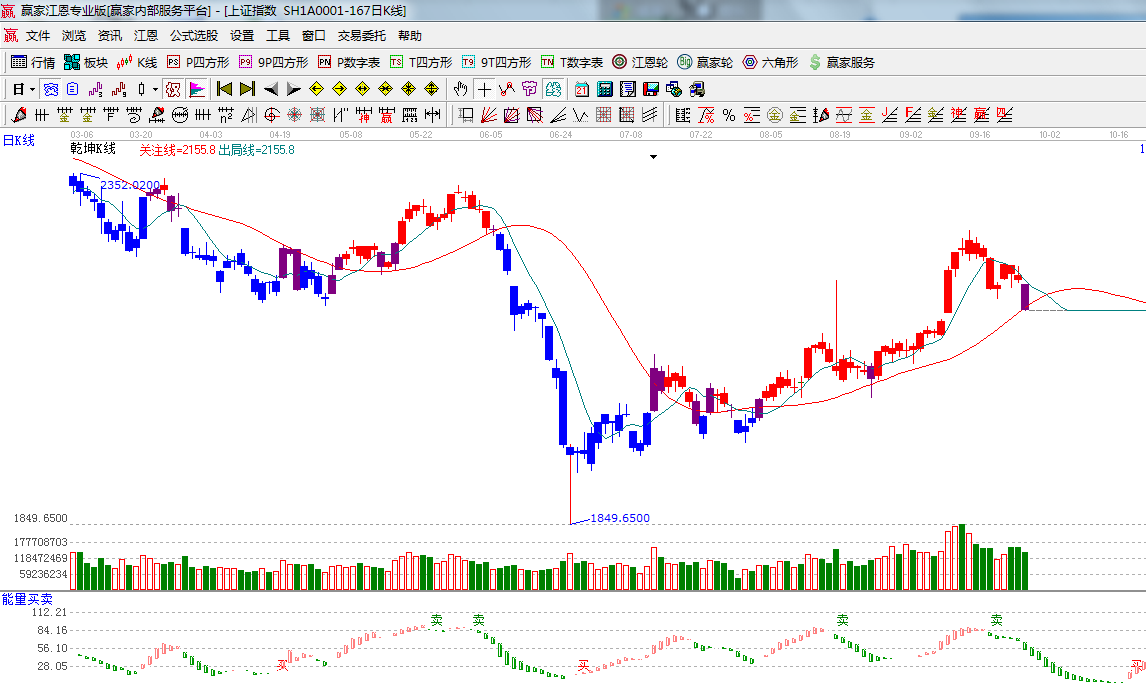Toggle the crosshair cursor button
The height and width of the screenshot is (684, 1146).
click(484, 89)
